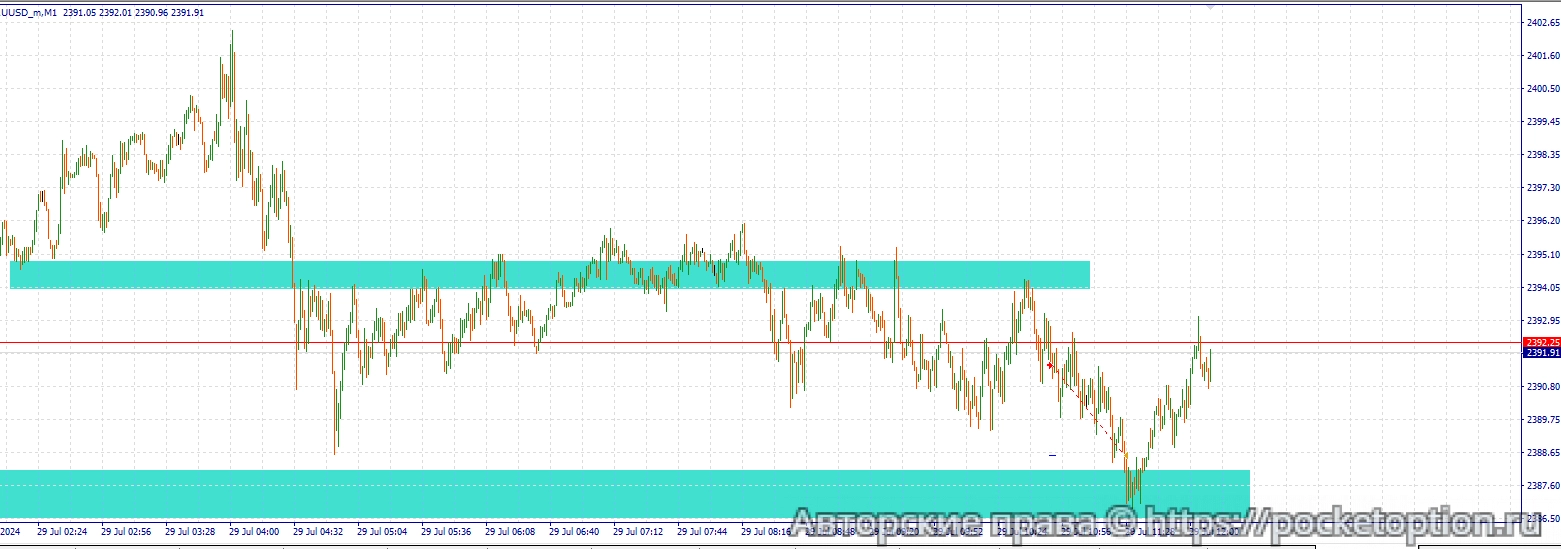Click the 29 Jul 07:12 time label
The width and height of the screenshot is (1561, 549).
(x=638, y=532)
